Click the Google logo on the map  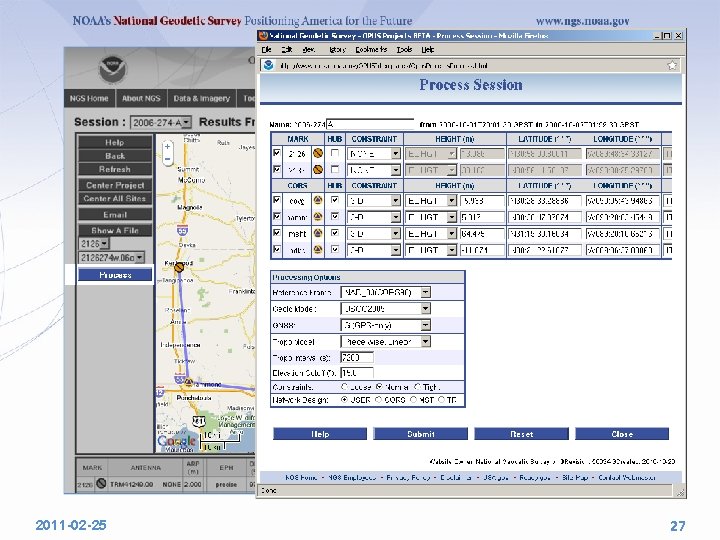(177, 442)
